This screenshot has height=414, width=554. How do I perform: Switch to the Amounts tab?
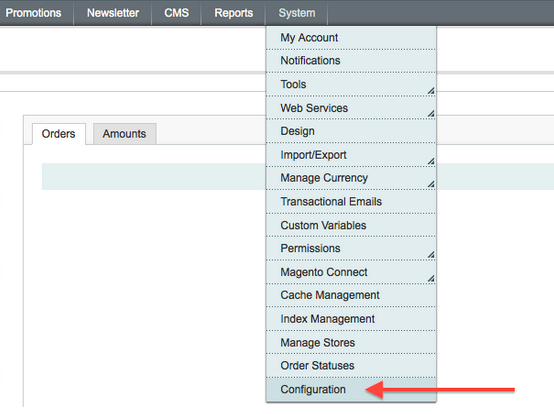124,134
